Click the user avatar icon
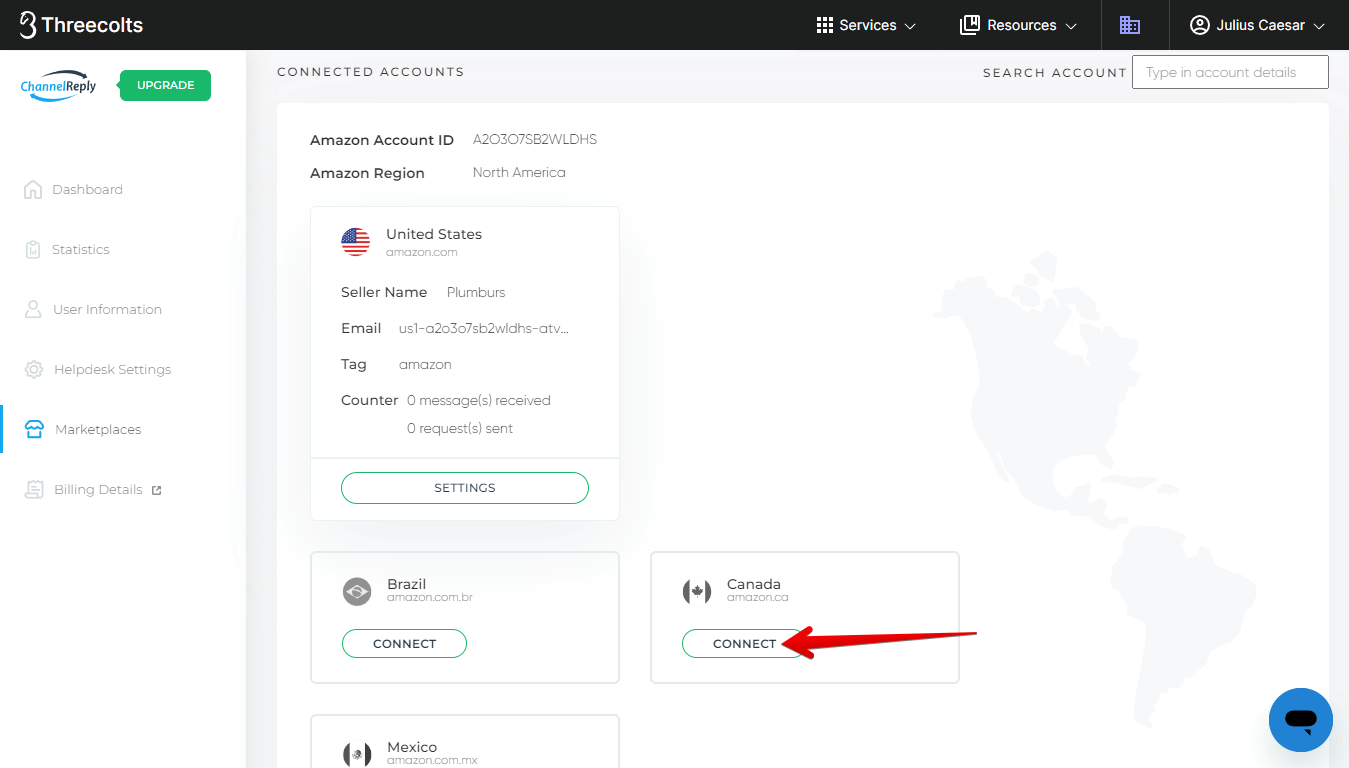Image resolution: width=1349 pixels, height=768 pixels. tap(1200, 25)
